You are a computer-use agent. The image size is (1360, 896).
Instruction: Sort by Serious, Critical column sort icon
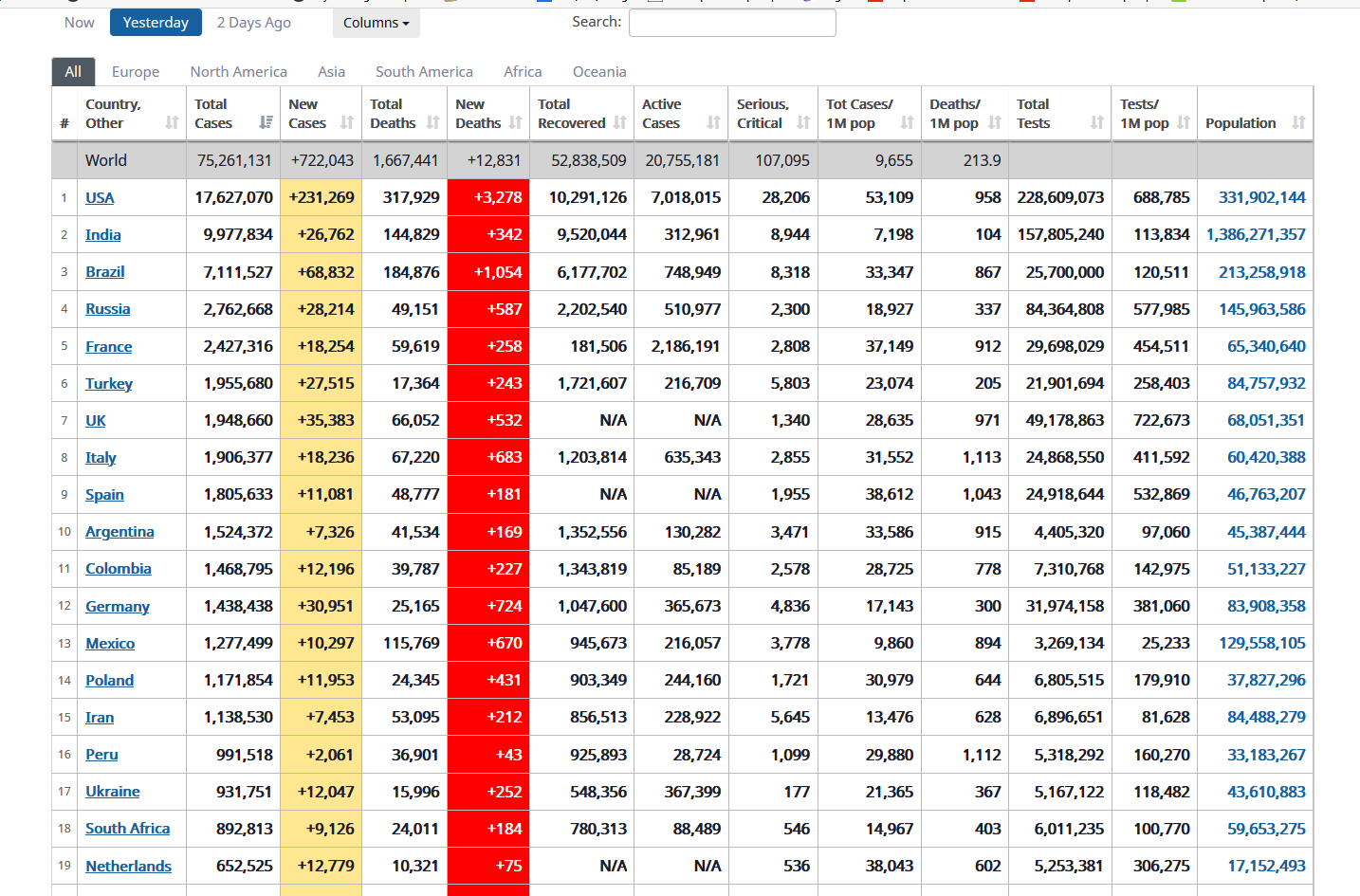(x=803, y=122)
